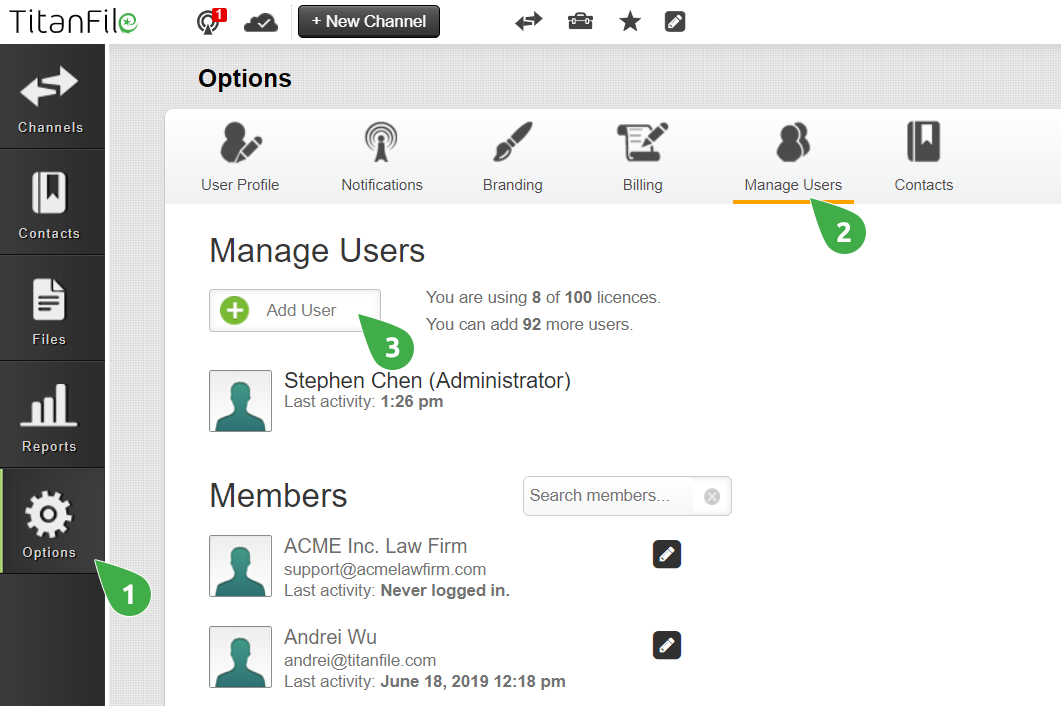The height and width of the screenshot is (706, 1061).
Task: Open the briefcase toolbox icon
Action: click(x=580, y=20)
